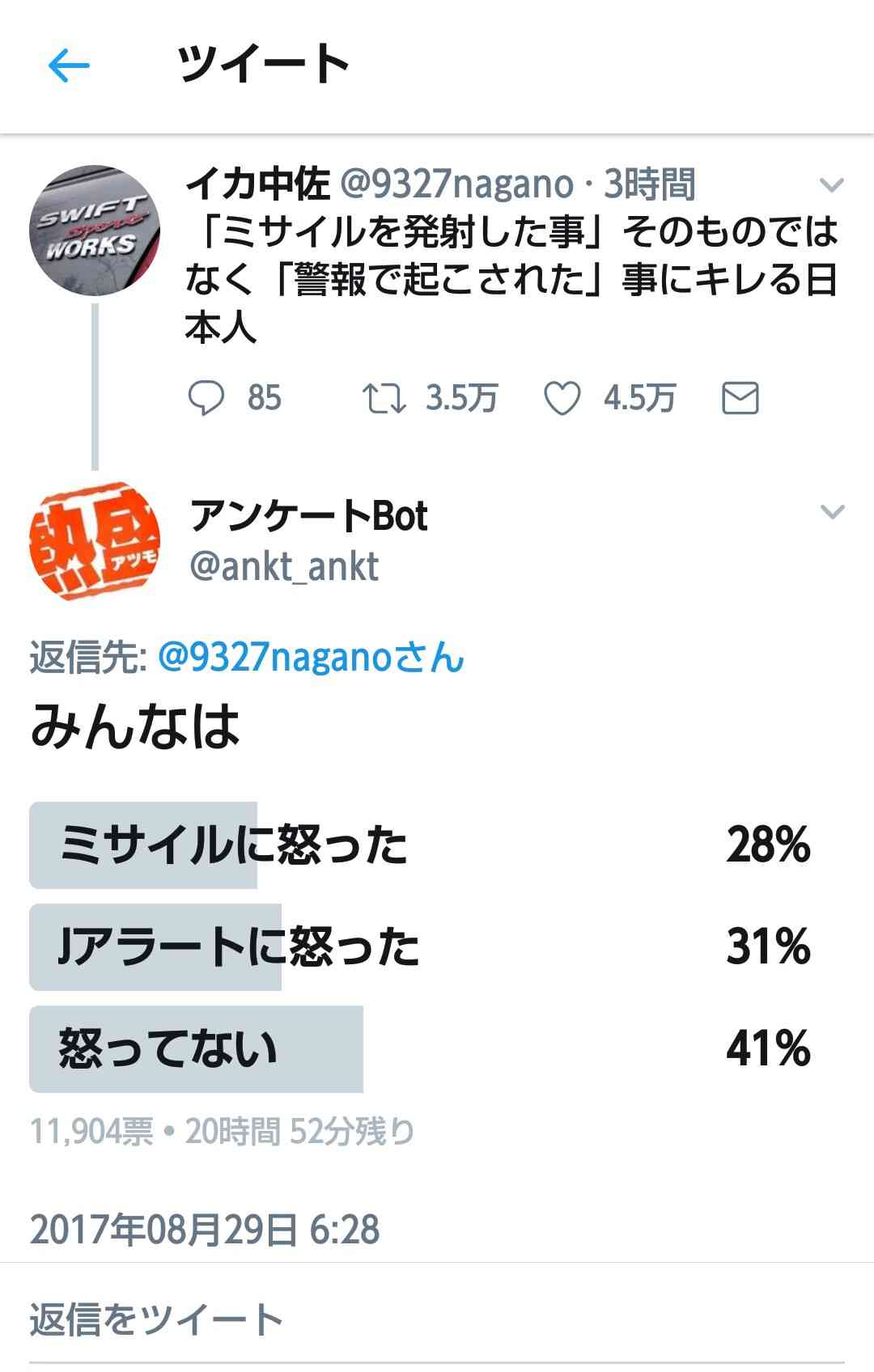This screenshot has height=1372, width=874.
Task: Tap the envelope direct message icon
Action: (740, 398)
